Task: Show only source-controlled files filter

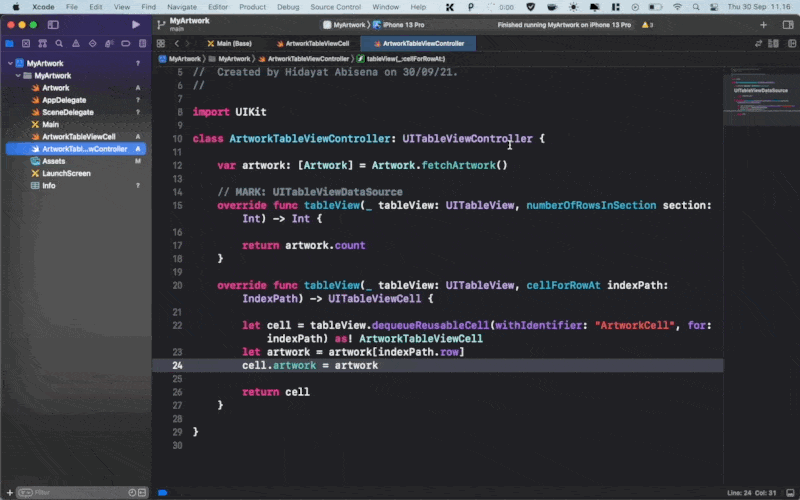Action: (142, 492)
